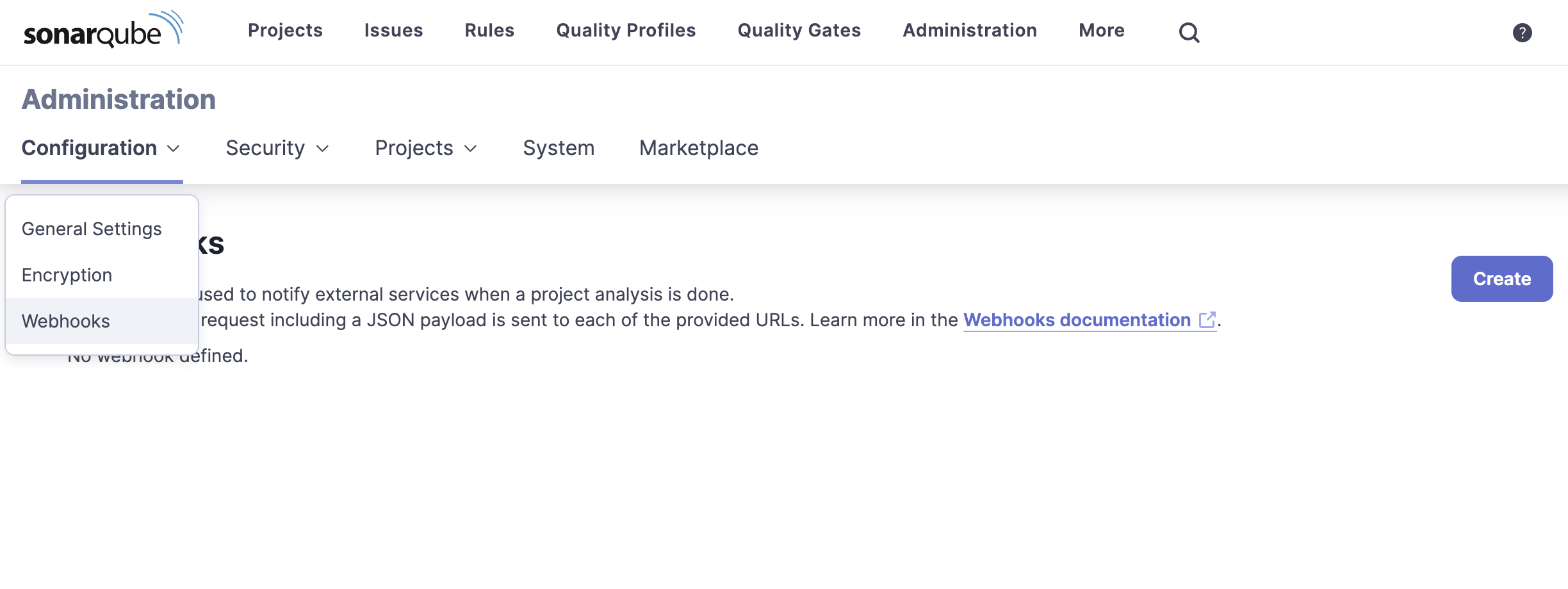Switch to the Marketplace tab

pos(699,148)
